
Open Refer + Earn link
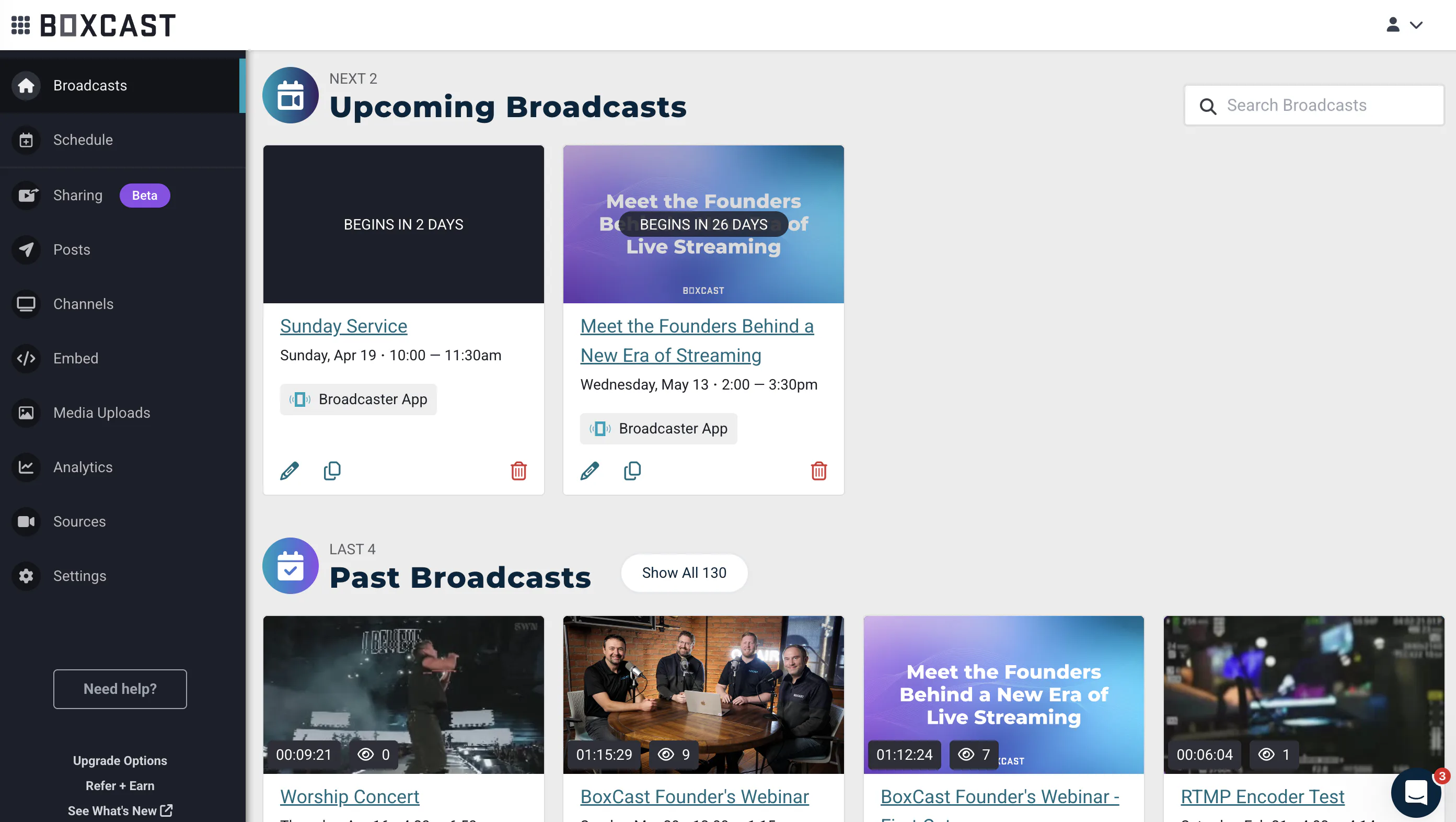pos(120,785)
